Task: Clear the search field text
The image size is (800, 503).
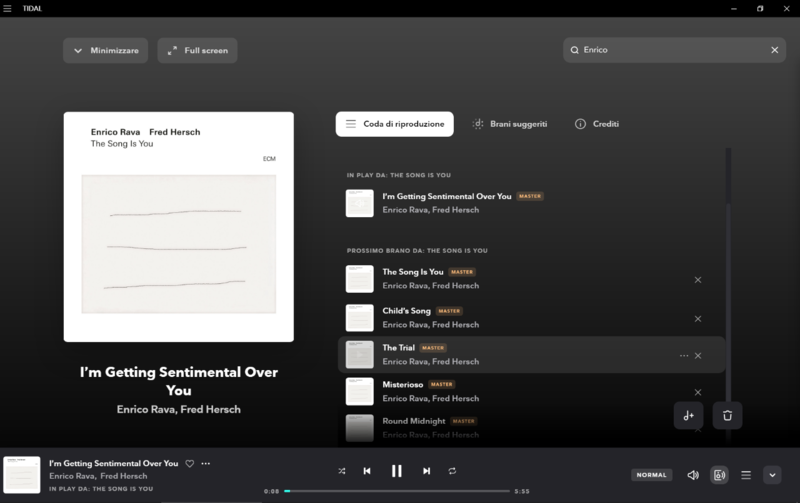Action: coord(774,50)
